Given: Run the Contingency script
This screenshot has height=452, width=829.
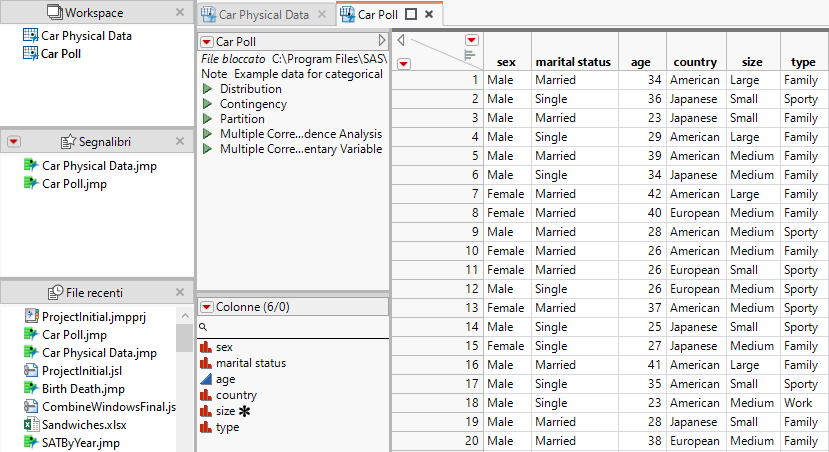Looking at the screenshot, I should pos(208,104).
